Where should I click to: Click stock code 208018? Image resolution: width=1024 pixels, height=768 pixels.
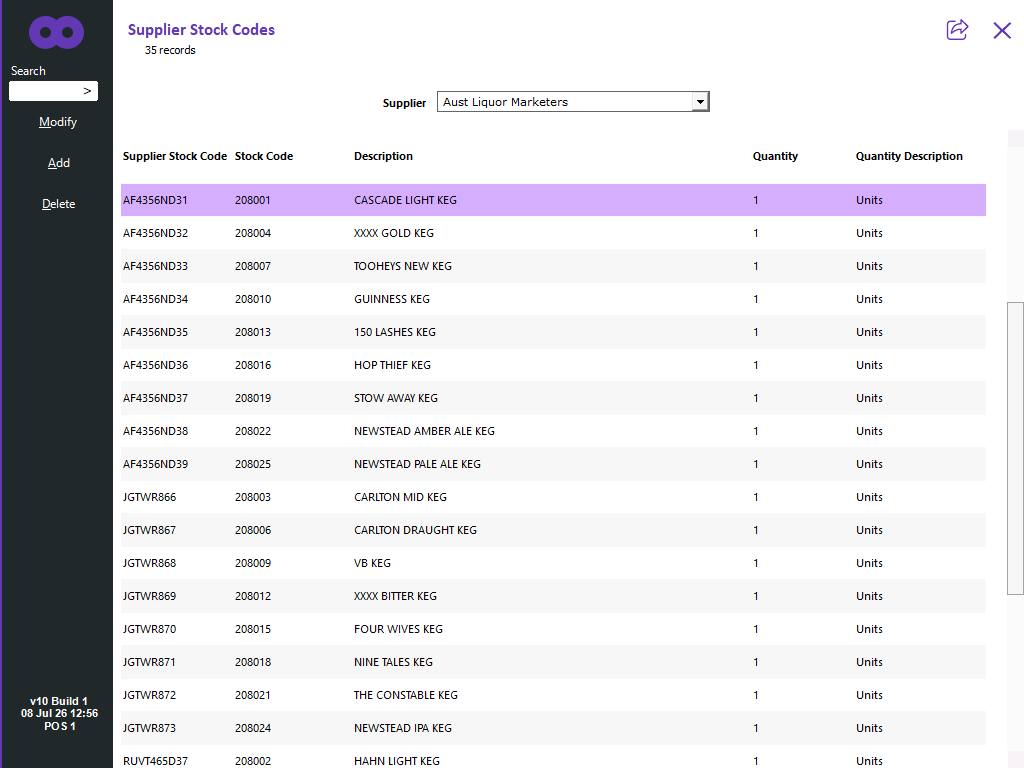point(253,662)
